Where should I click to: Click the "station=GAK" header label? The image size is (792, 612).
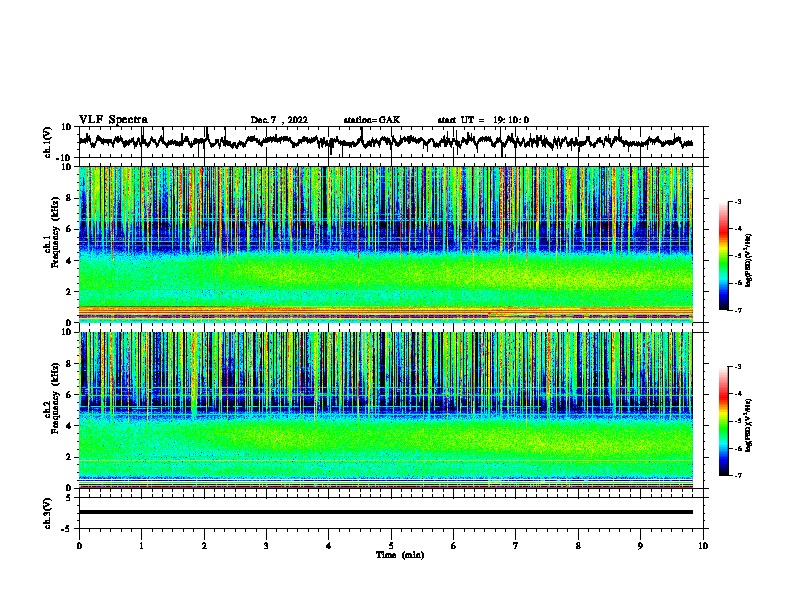pos(372,120)
